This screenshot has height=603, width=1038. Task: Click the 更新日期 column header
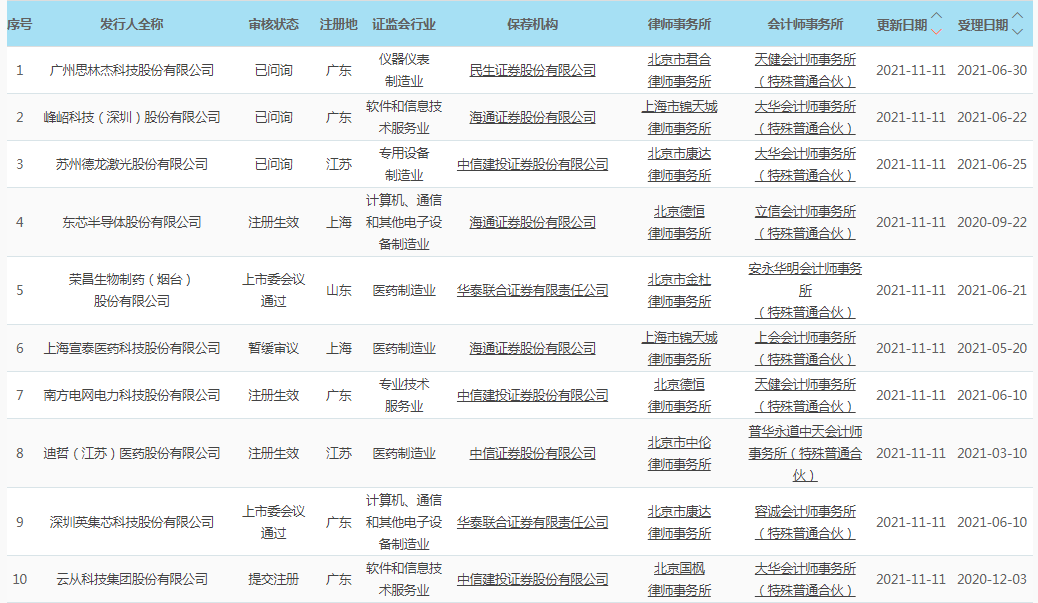tap(901, 24)
